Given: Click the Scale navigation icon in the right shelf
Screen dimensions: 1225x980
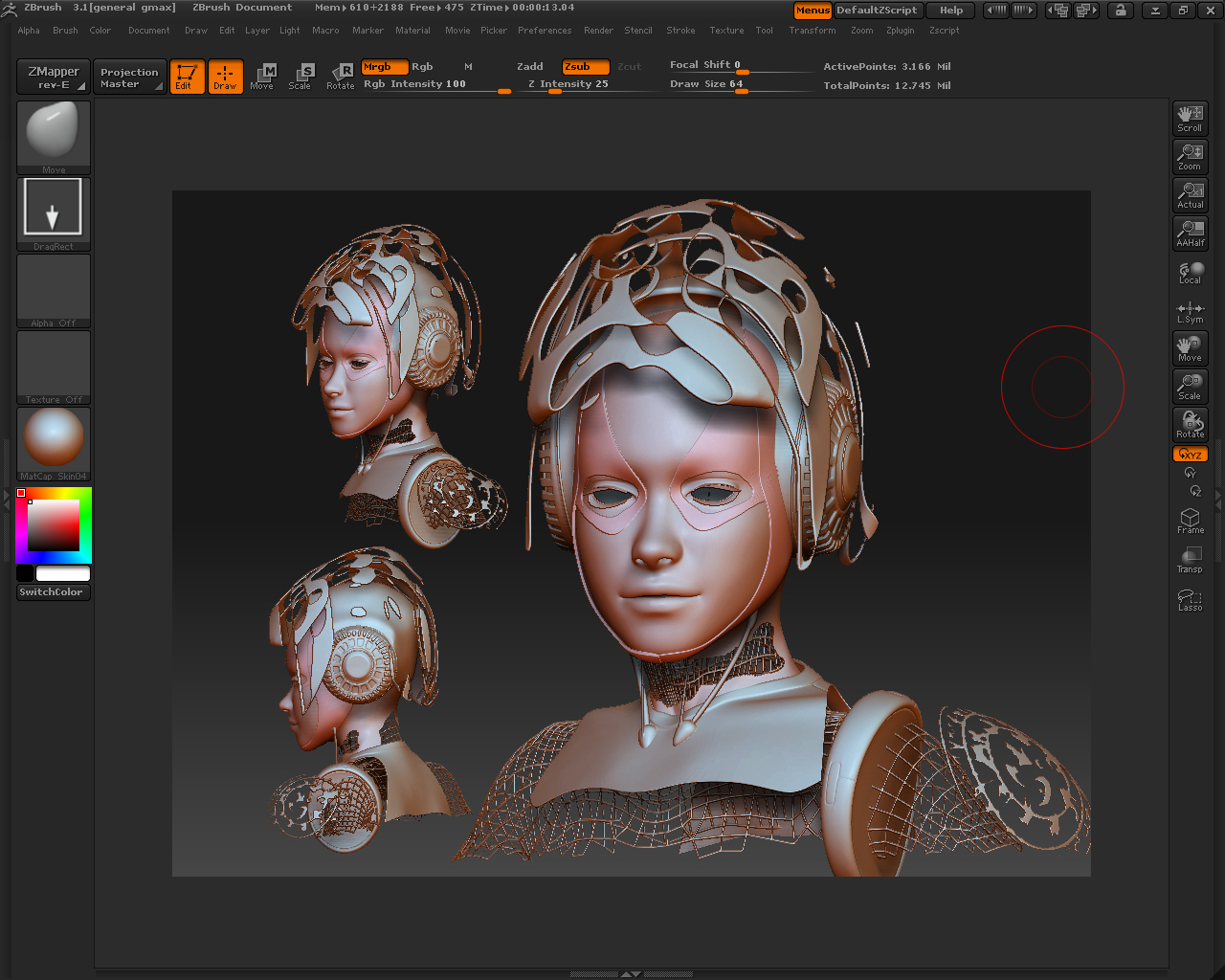Looking at the screenshot, I should coord(1190,387).
